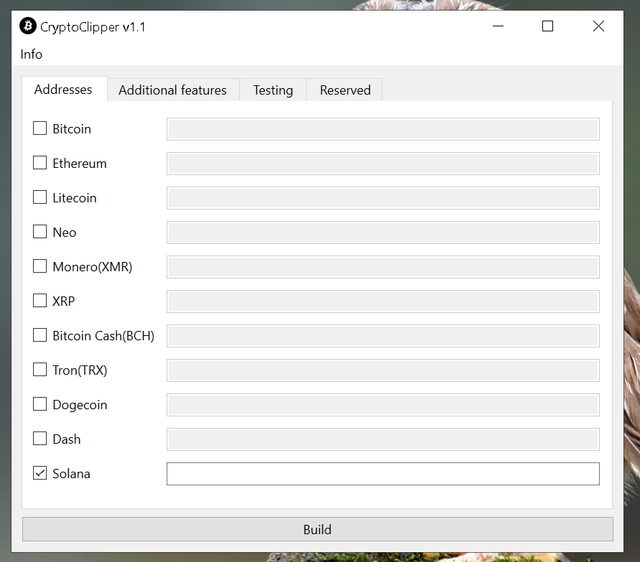The height and width of the screenshot is (562, 640).
Task: Click the CryptoClipper v1.1 window title
Action: click(x=93, y=27)
